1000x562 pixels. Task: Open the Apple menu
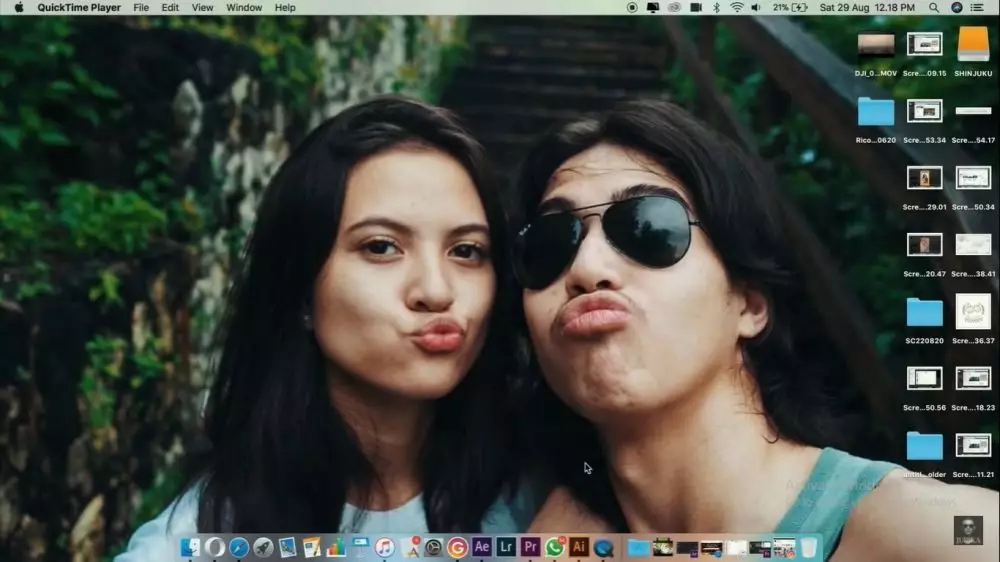pyautogui.click(x=18, y=7)
